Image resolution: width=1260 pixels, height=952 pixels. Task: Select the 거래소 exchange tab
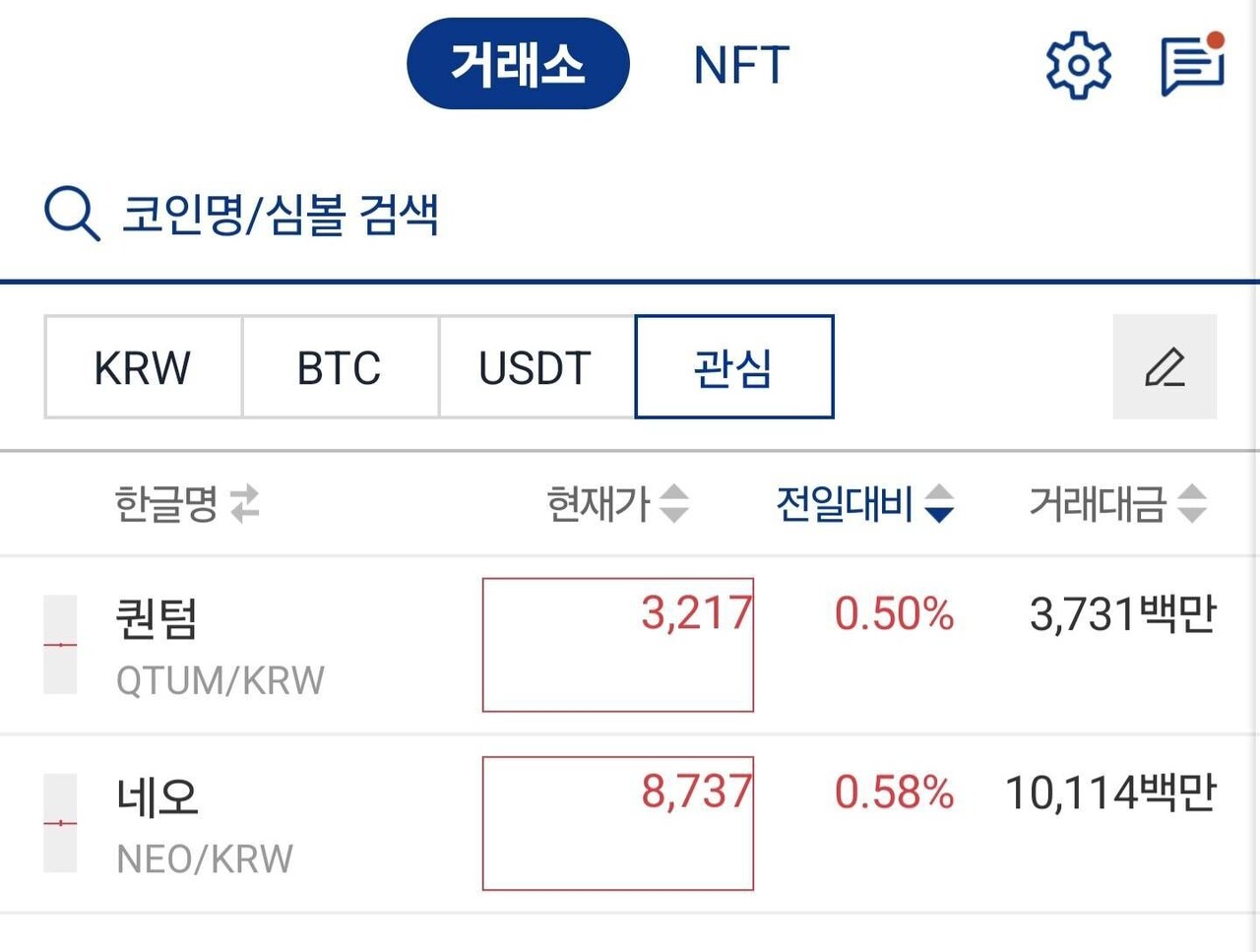point(518,62)
